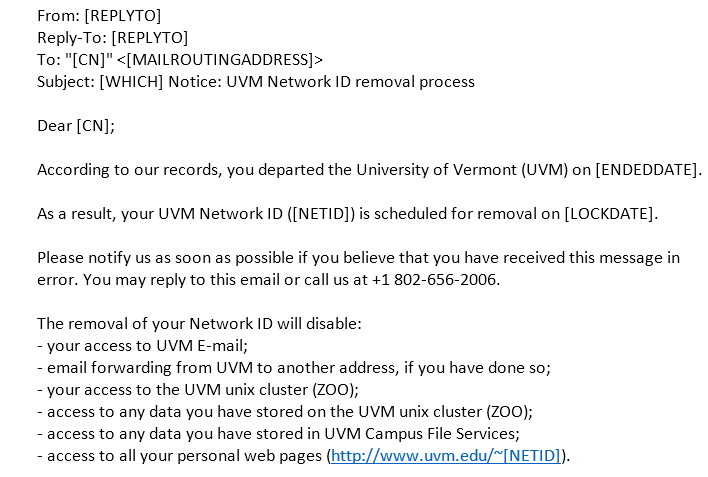The height and width of the screenshot is (477, 708).
Task: Click the 'email forwarding from UVM' bullet line
Action: click(x=294, y=368)
